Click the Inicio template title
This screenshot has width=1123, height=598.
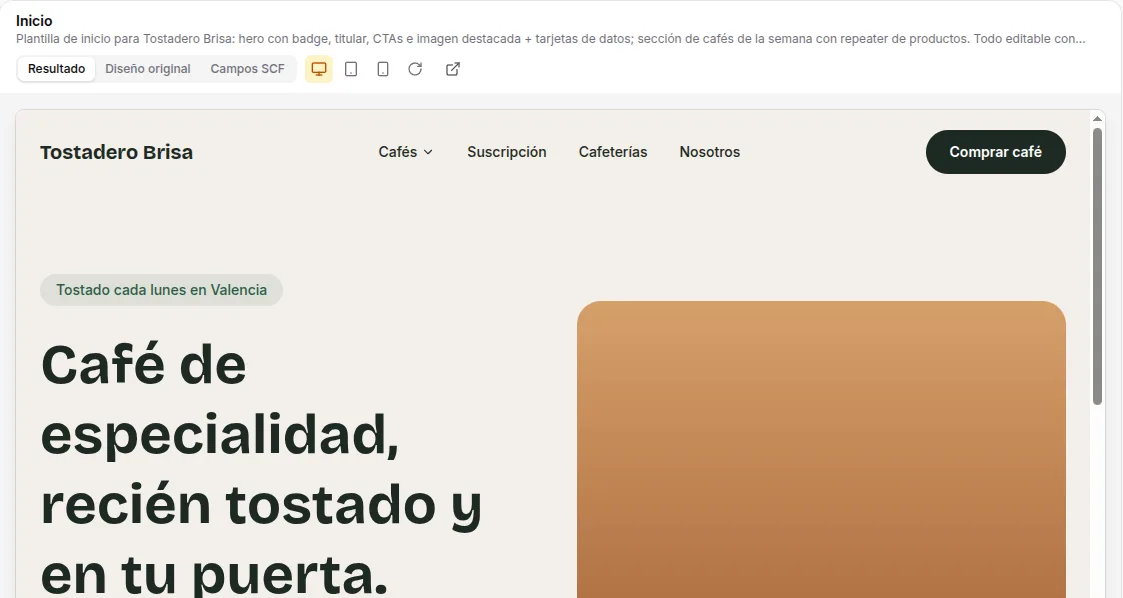coord(34,21)
